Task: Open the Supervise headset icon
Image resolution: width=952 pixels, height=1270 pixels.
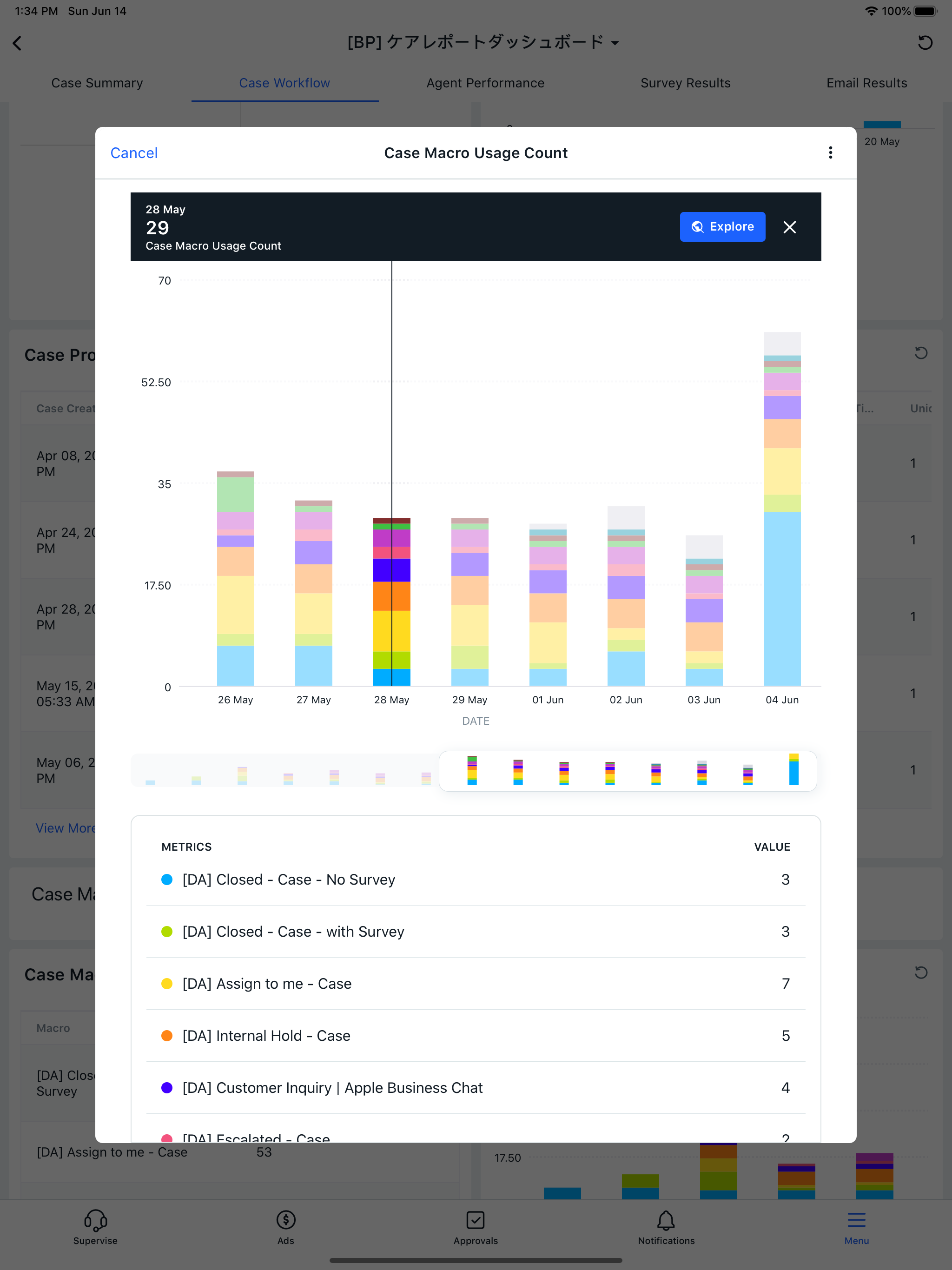Action: pos(95,1221)
